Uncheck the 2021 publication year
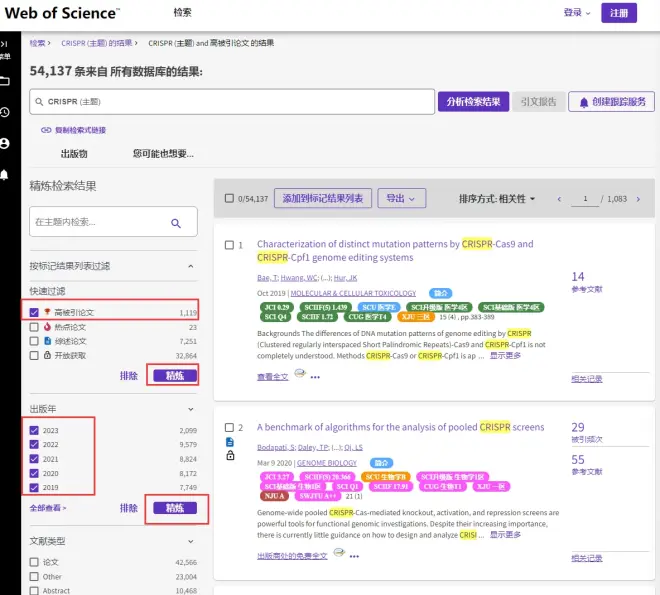Screen dimensions: 660x595 tap(34, 459)
